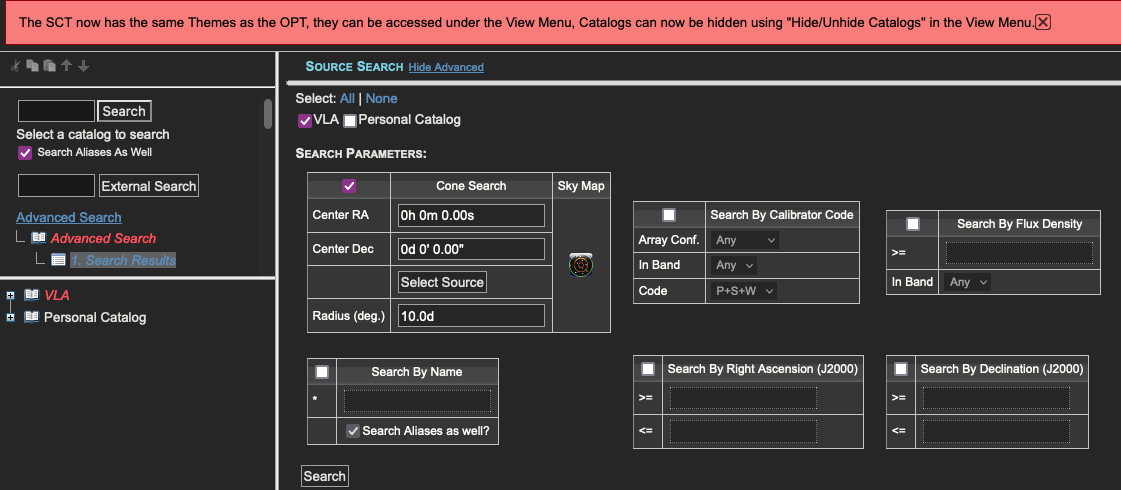
Task: Open the Sky Map icon
Action: (581, 266)
